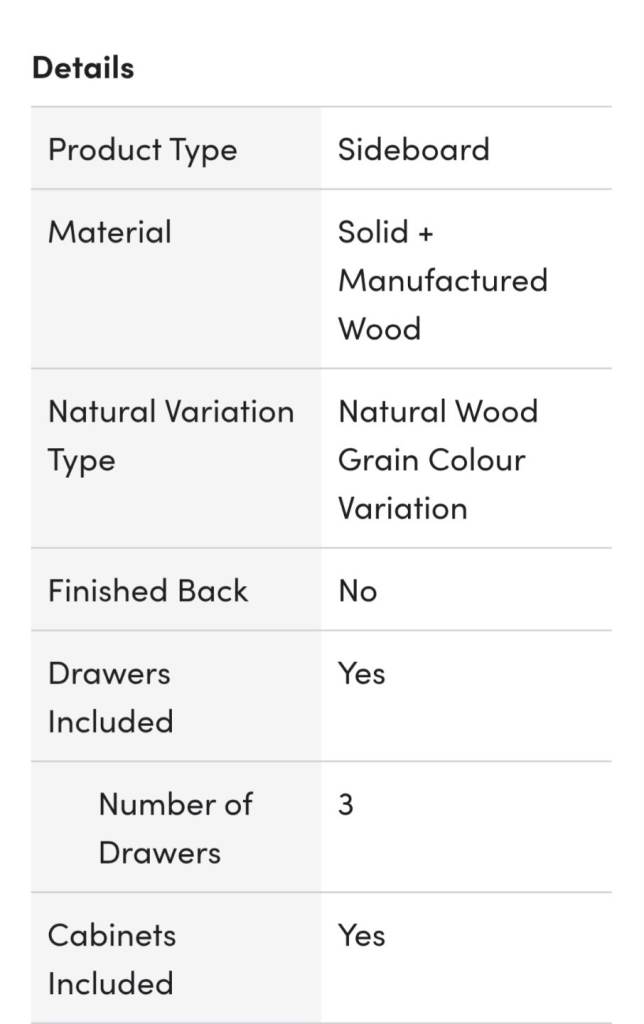Viewport: 644px width, 1024px height.
Task: Select the Material row label
Action: pos(110,232)
